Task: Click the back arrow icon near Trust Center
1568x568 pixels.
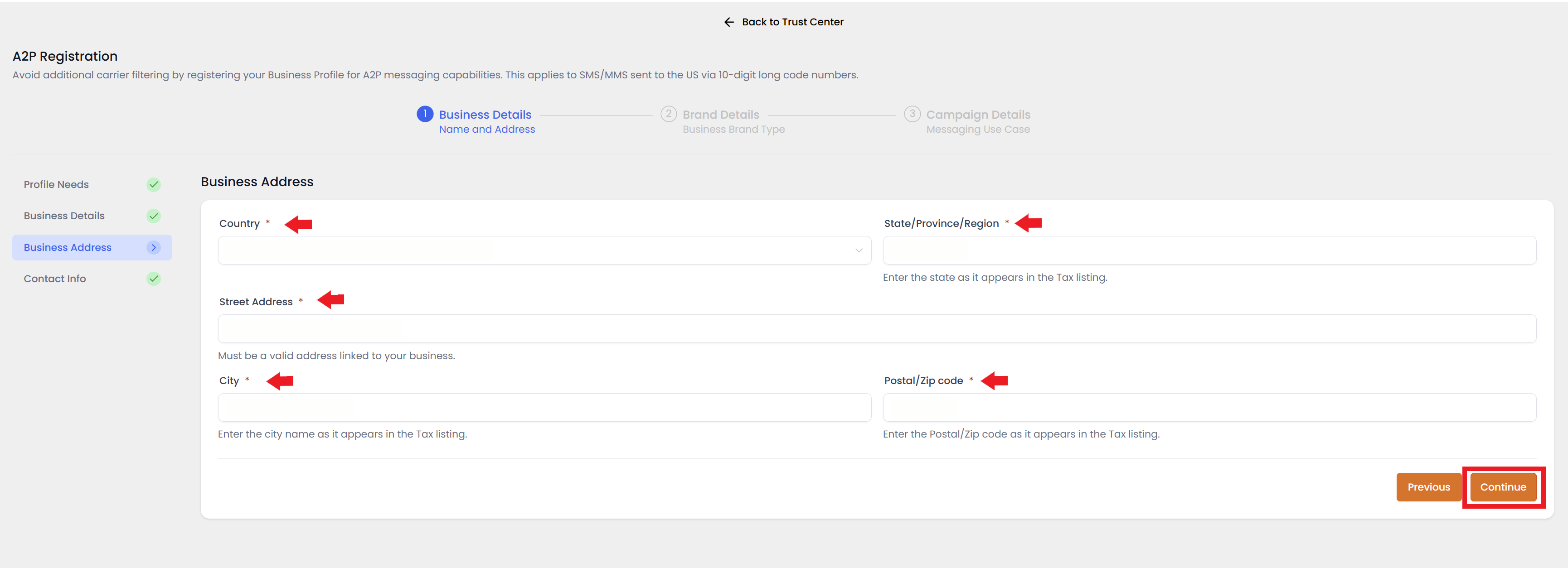Action: click(x=728, y=22)
